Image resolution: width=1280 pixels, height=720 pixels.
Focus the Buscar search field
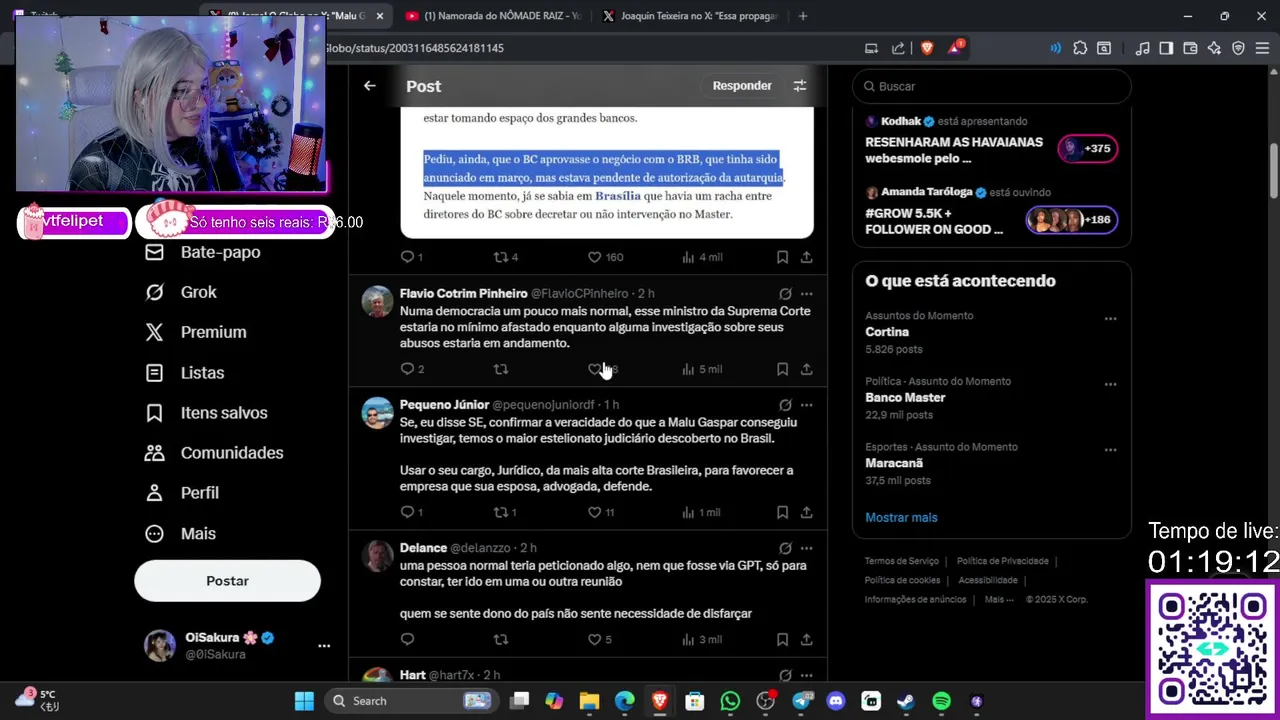click(x=992, y=86)
